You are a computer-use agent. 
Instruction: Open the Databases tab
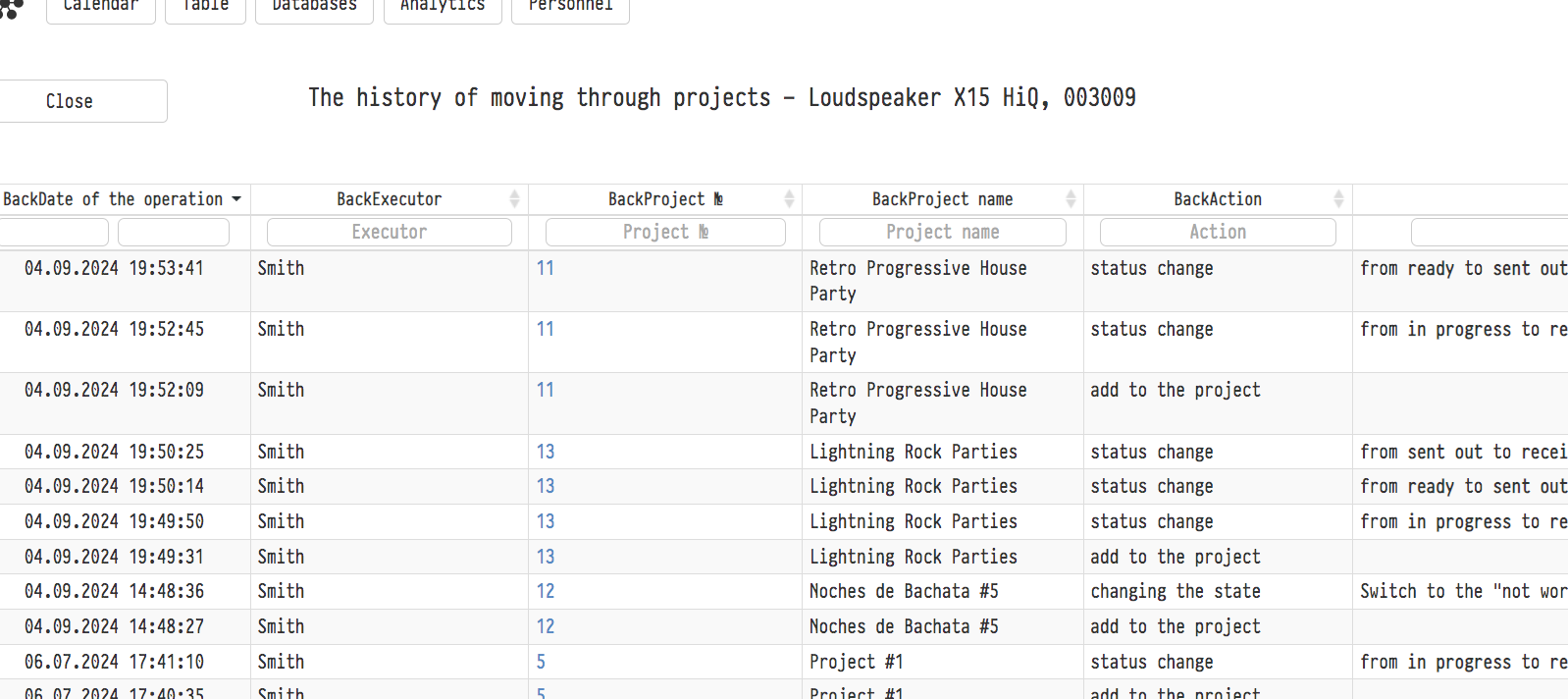[x=314, y=8]
